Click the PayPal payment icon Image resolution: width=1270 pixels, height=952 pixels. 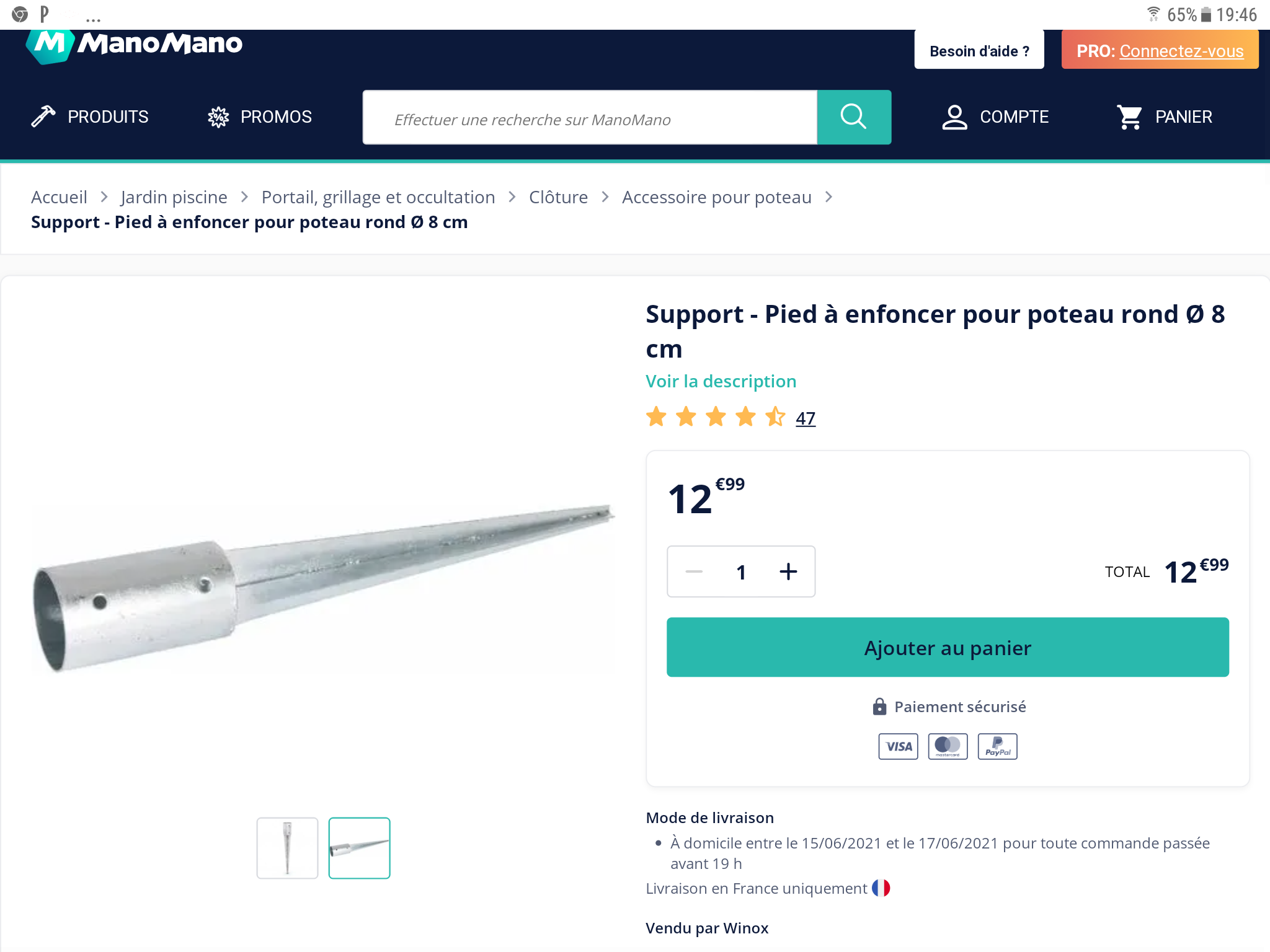click(x=997, y=746)
